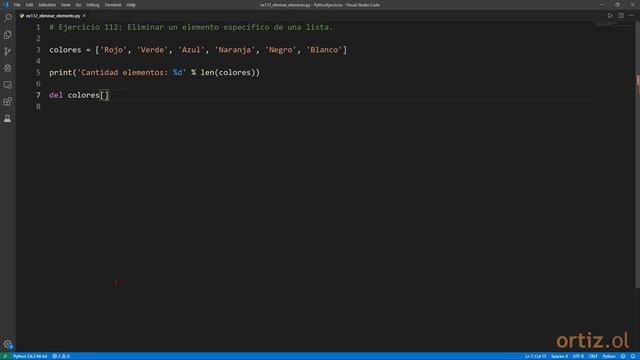Open the Search view in the activity bar
Viewport: 640px width, 360px height.
(8, 18)
